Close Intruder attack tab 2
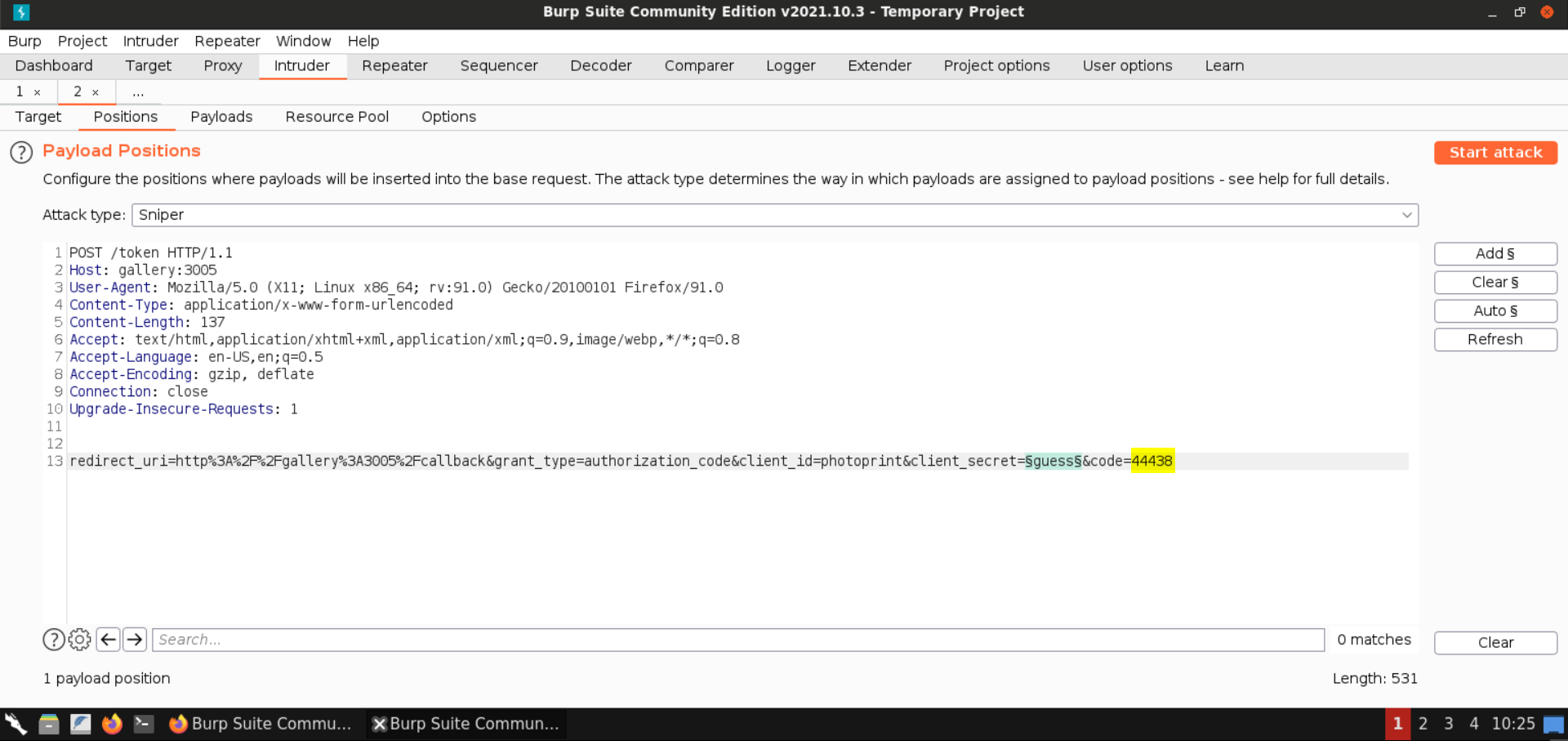This screenshot has height=741, width=1568. tap(96, 92)
